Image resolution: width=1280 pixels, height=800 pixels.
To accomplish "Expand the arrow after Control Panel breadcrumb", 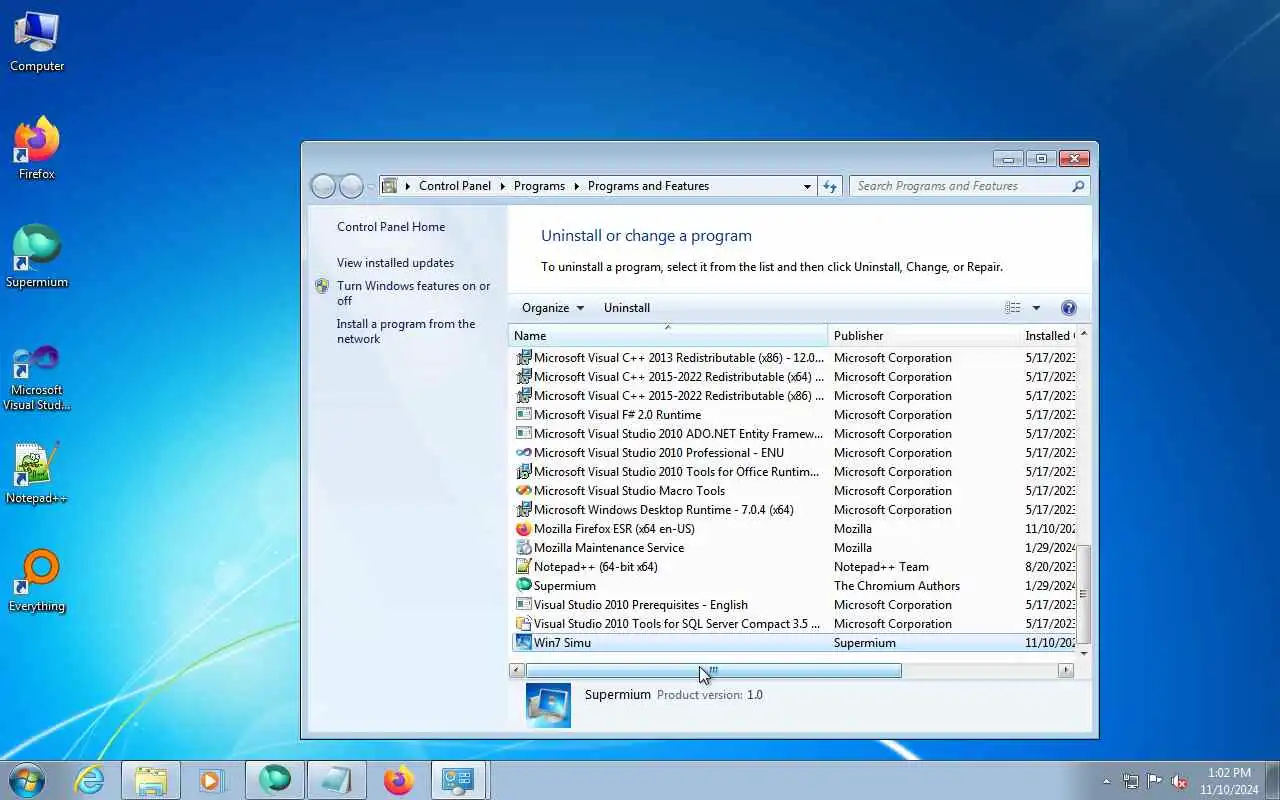I will (503, 186).
